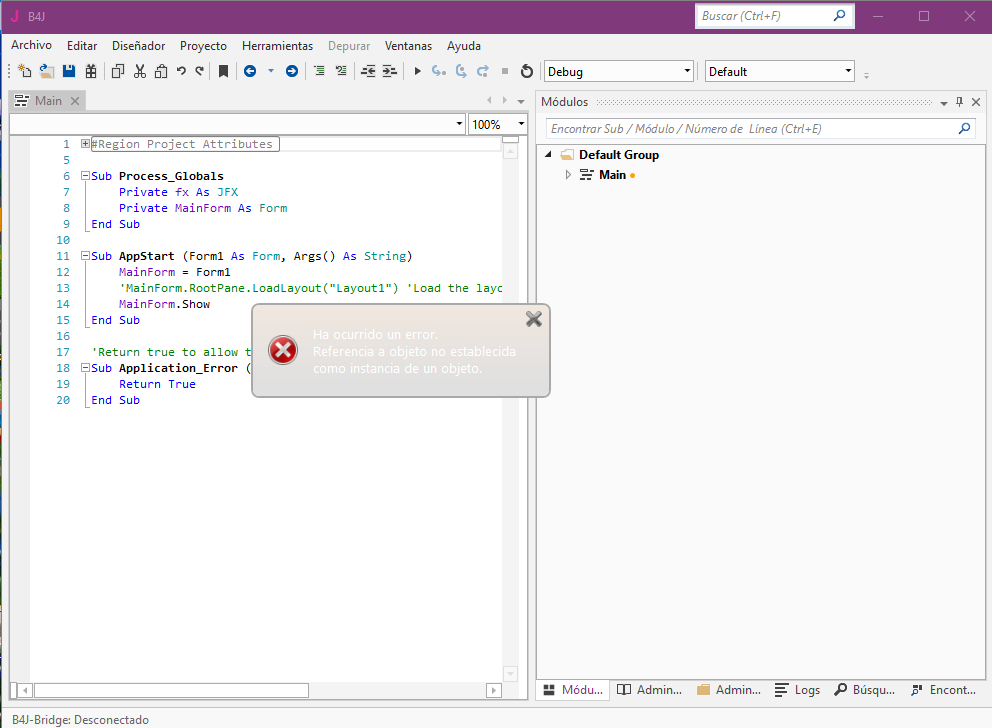The width and height of the screenshot is (992, 728).
Task: Pin the Módulos panel with the pushpin
Action: pos(960,102)
